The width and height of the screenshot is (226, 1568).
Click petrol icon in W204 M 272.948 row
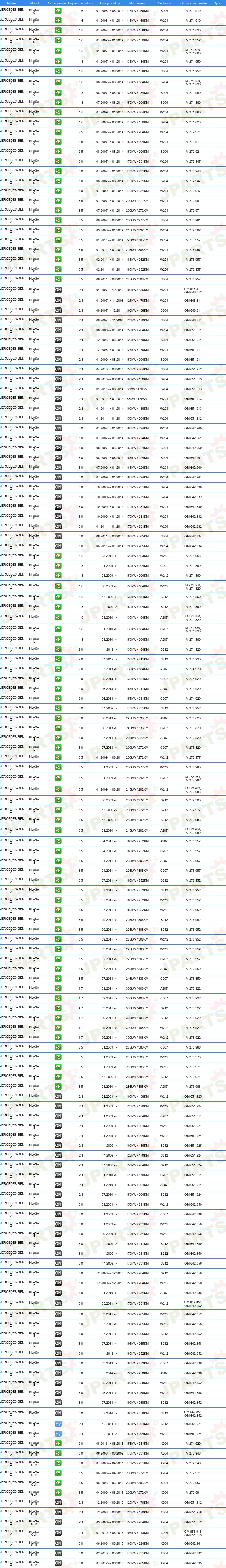[58, 171]
